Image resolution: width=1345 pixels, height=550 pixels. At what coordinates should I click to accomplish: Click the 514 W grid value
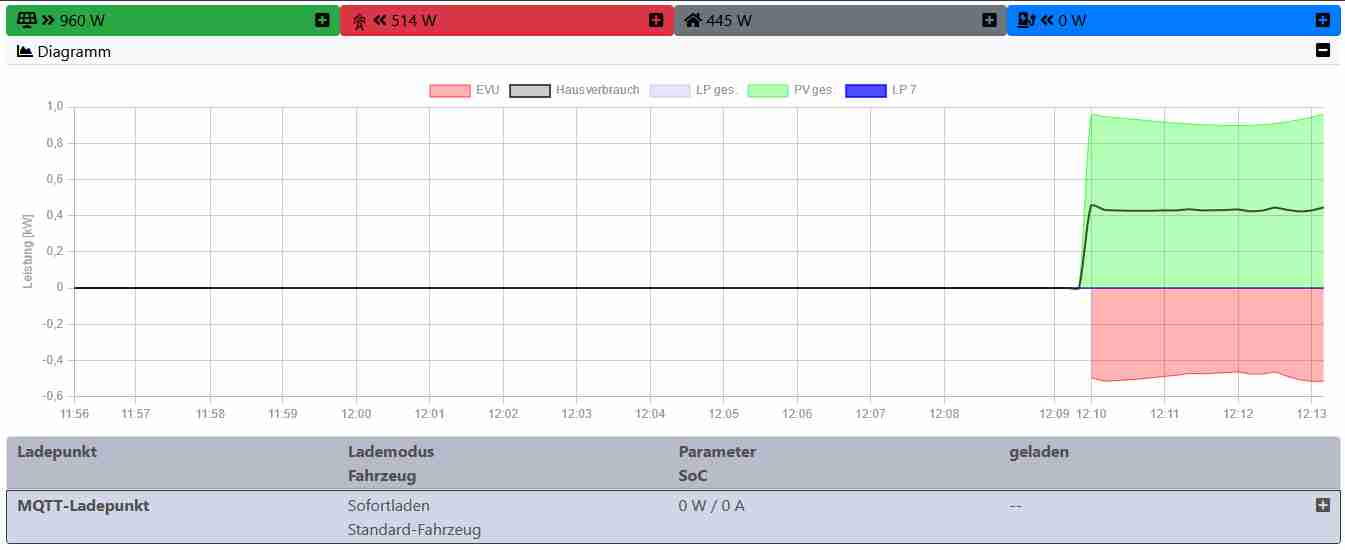(414, 20)
